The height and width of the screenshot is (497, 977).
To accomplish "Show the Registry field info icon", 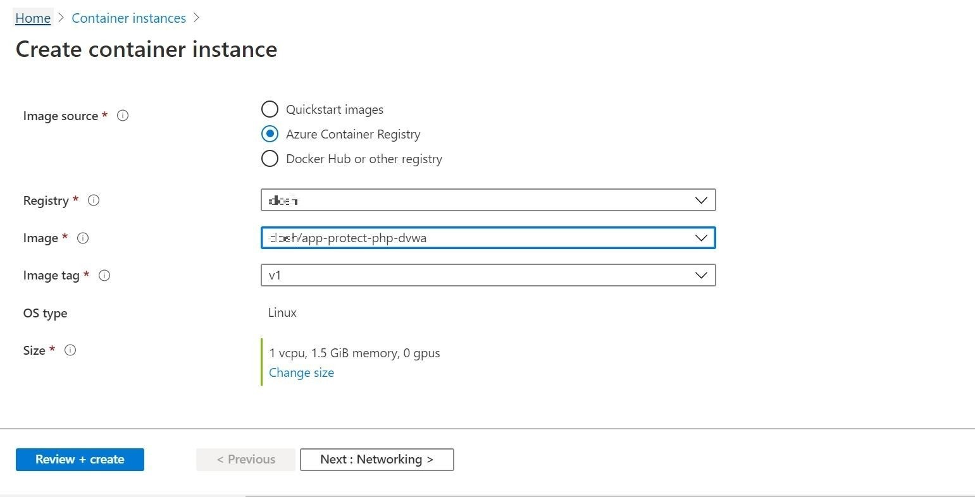I will click(x=93, y=200).
